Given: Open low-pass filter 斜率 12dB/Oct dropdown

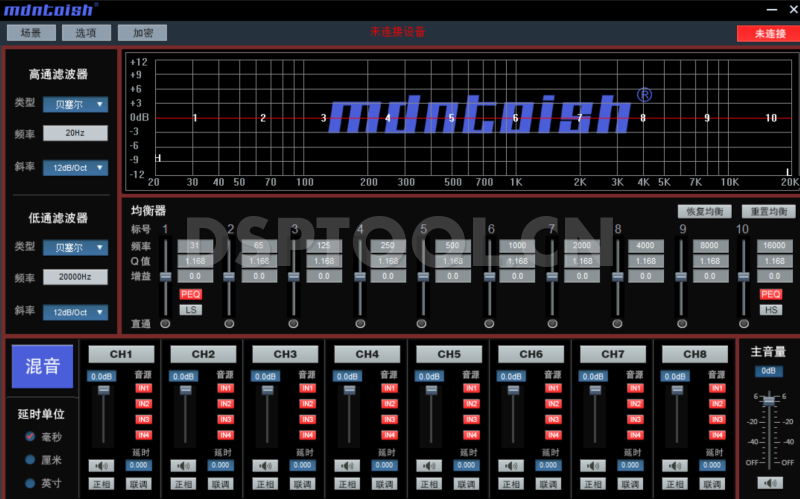Looking at the screenshot, I should coord(76,312).
